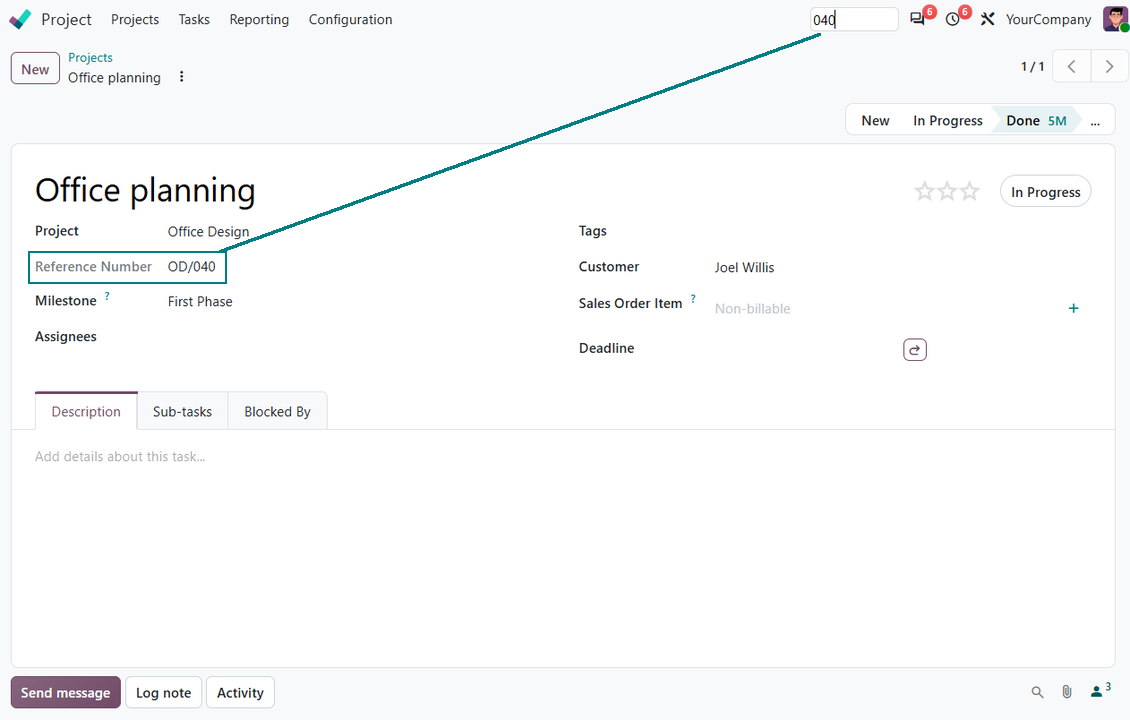
Task: Open the Customer field Joel Willis
Action: coord(744,267)
